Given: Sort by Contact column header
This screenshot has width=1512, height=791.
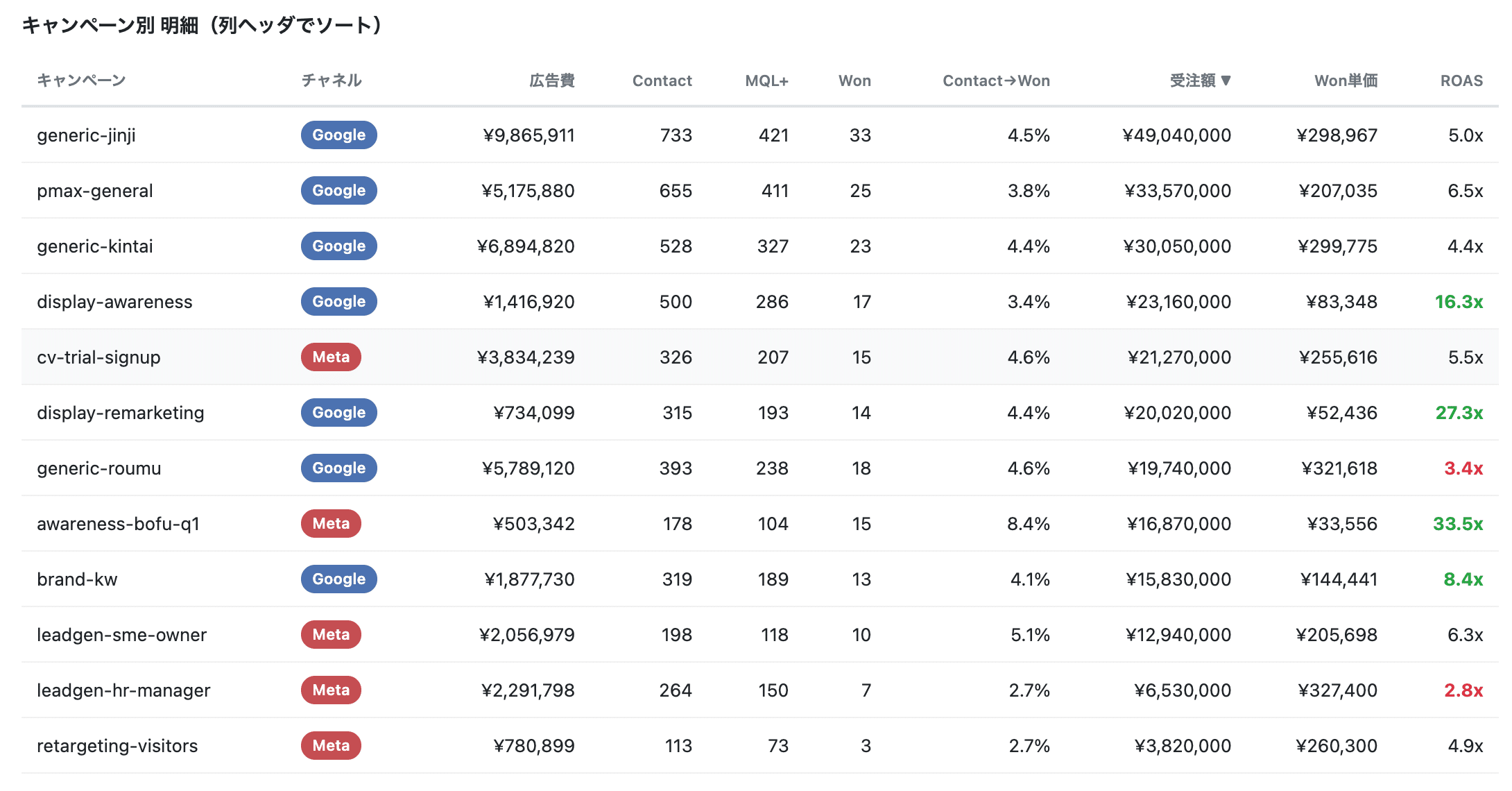Looking at the screenshot, I should (662, 80).
